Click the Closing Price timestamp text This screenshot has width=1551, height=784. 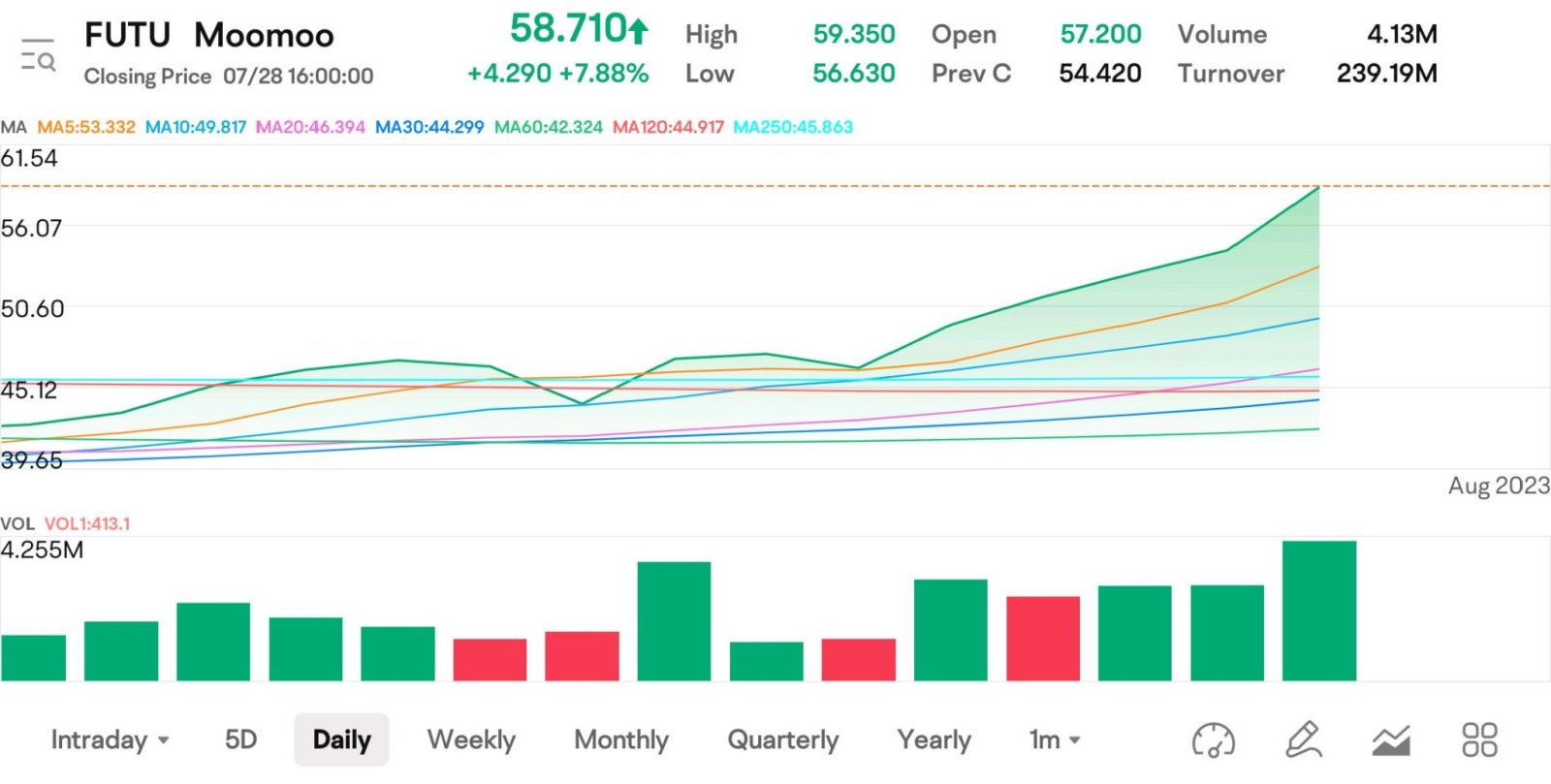coord(229,76)
